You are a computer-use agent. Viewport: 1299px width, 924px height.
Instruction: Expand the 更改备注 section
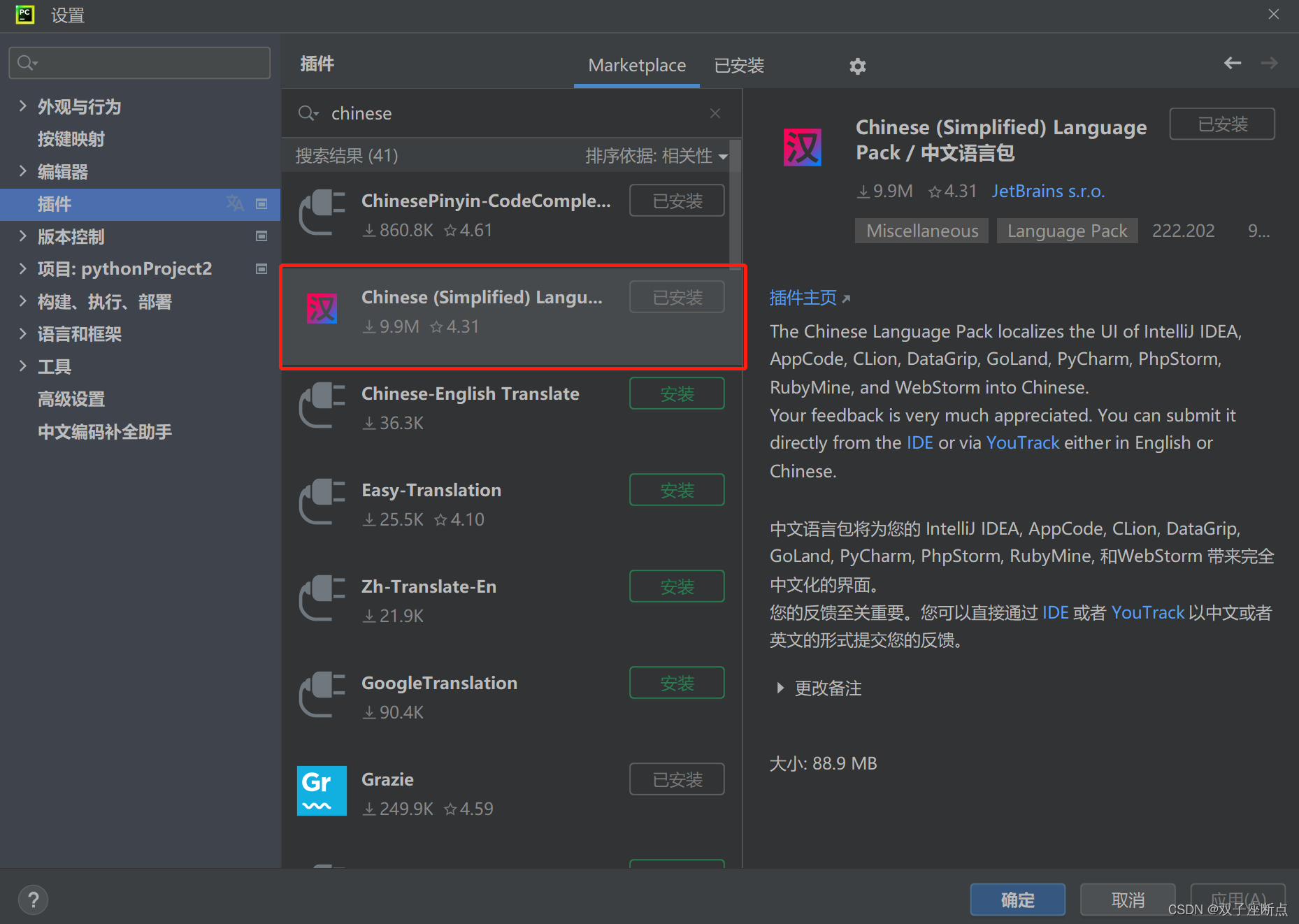click(x=780, y=688)
